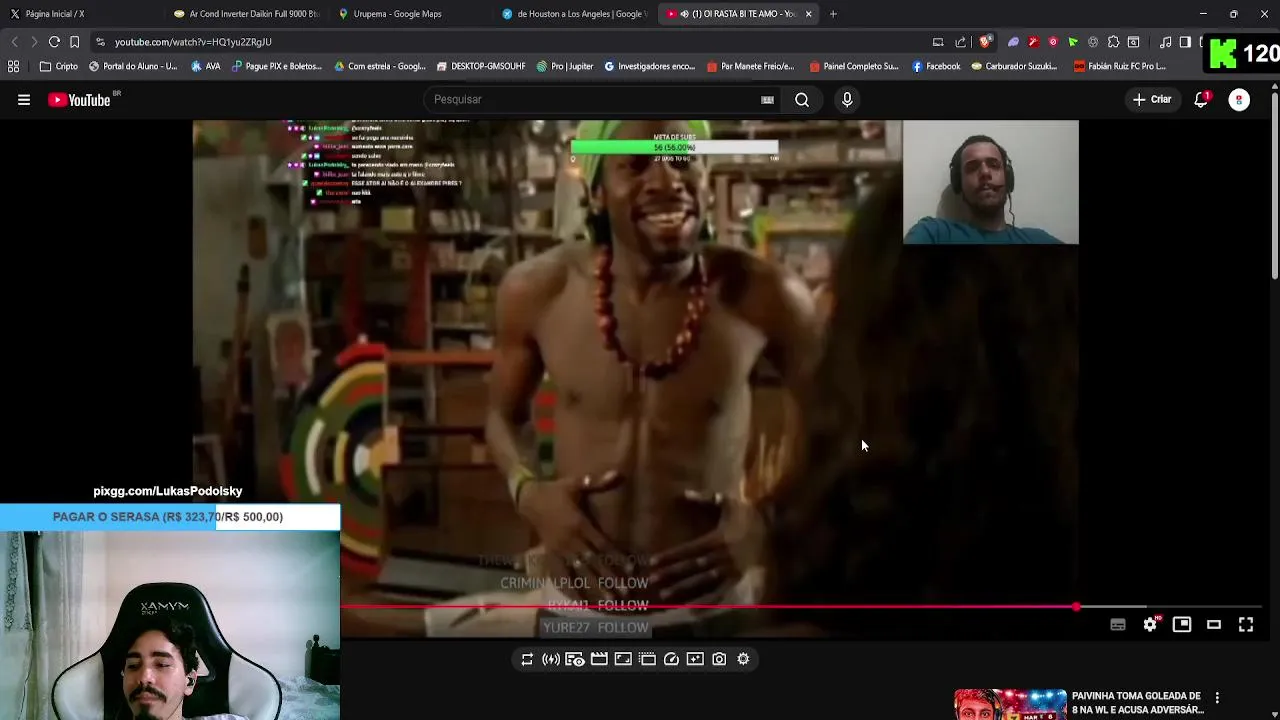The image size is (1280, 720).
Task: Start voice search with microphone
Action: coord(847,100)
